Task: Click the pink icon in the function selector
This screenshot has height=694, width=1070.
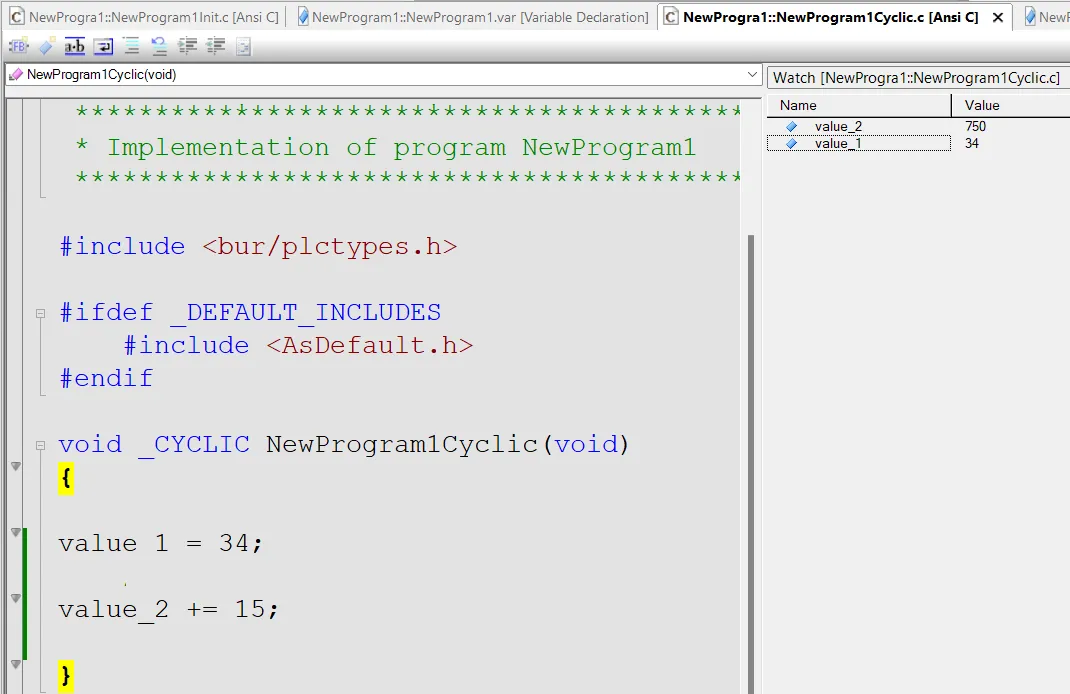Action: pos(16,74)
